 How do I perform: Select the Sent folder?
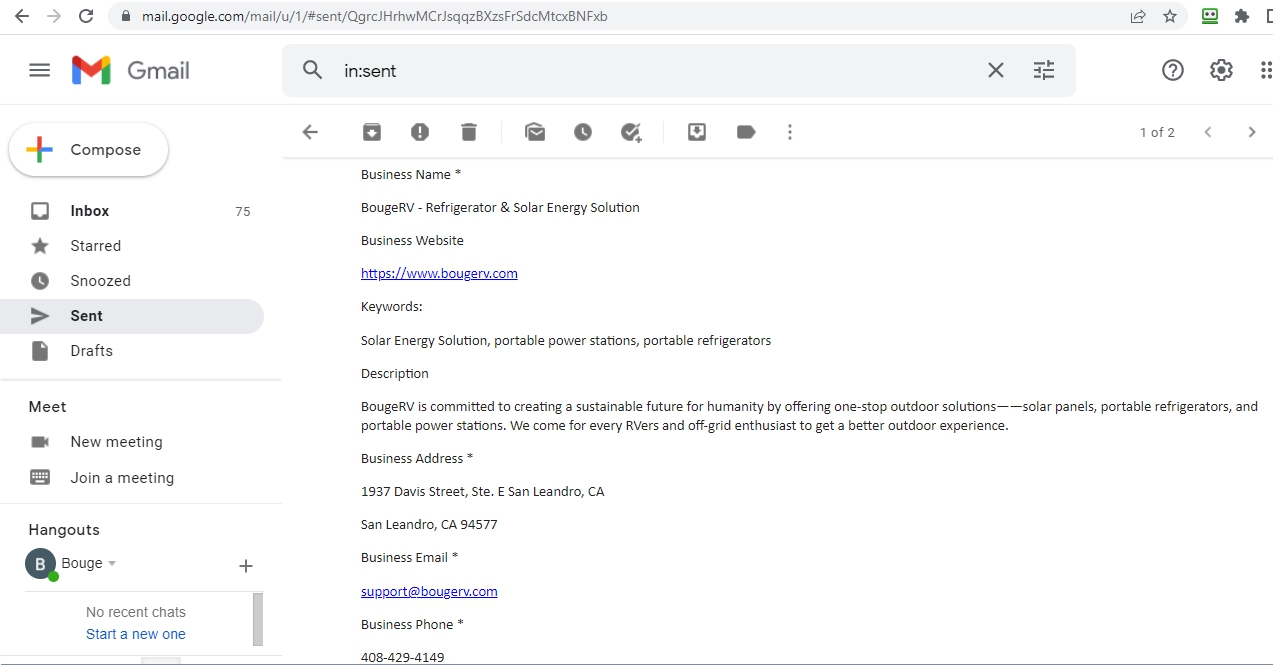point(132,316)
